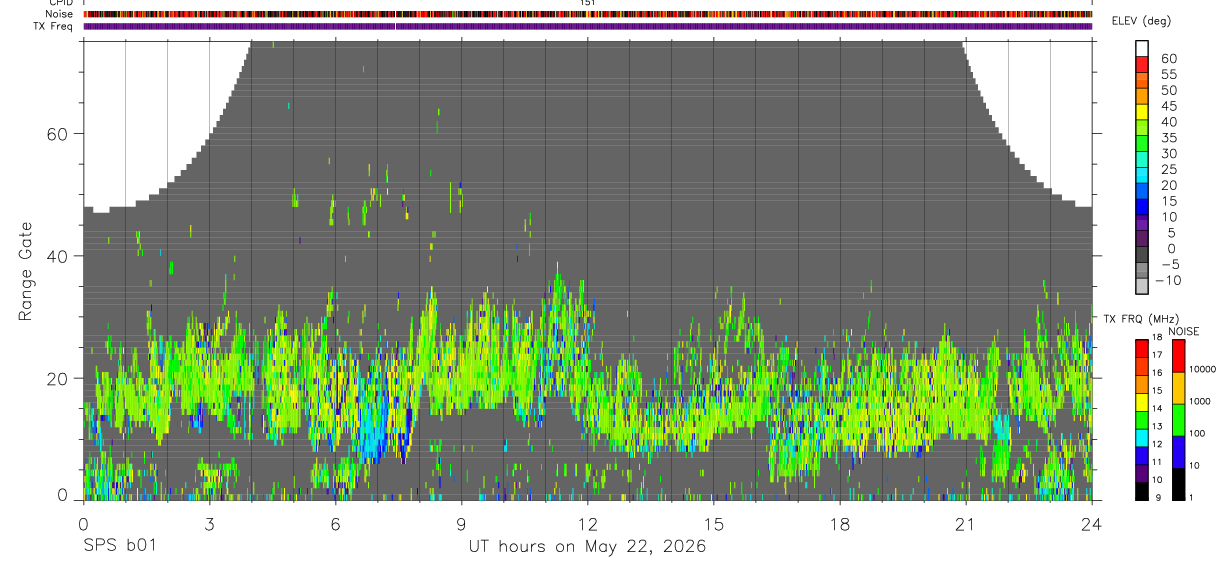Click the '100' label on the NOISE scale
Viewport: 1228px width, 567px height.
click(x=1197, y=433)
